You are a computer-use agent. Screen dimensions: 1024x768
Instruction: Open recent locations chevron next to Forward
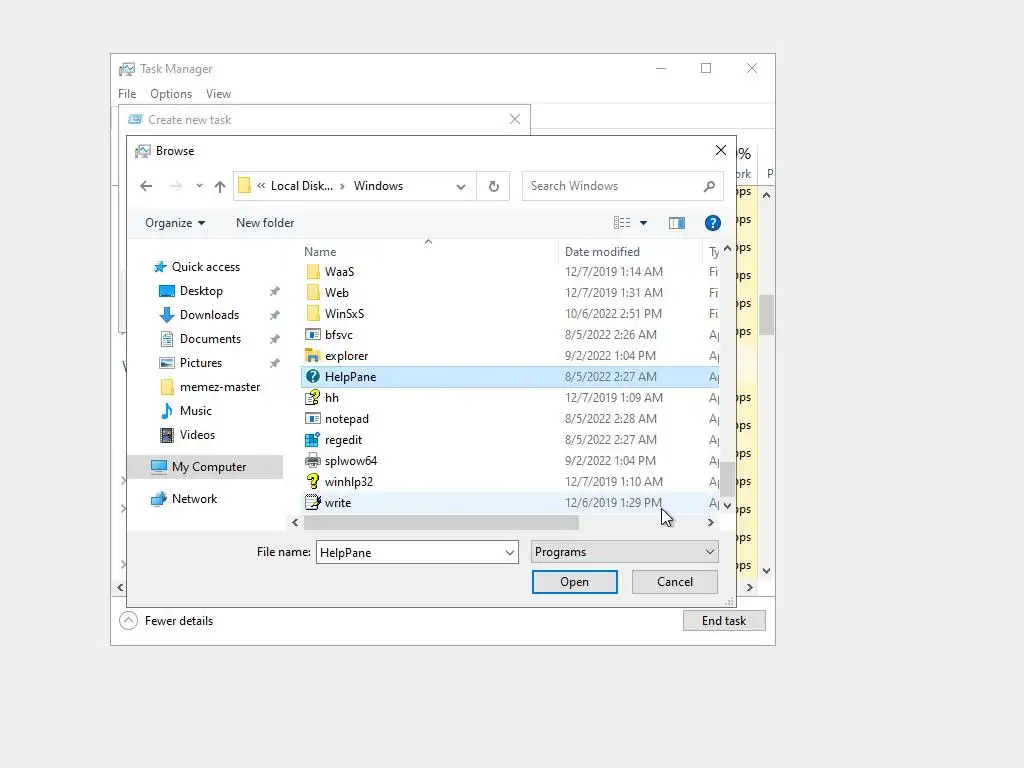coord(199,186)
